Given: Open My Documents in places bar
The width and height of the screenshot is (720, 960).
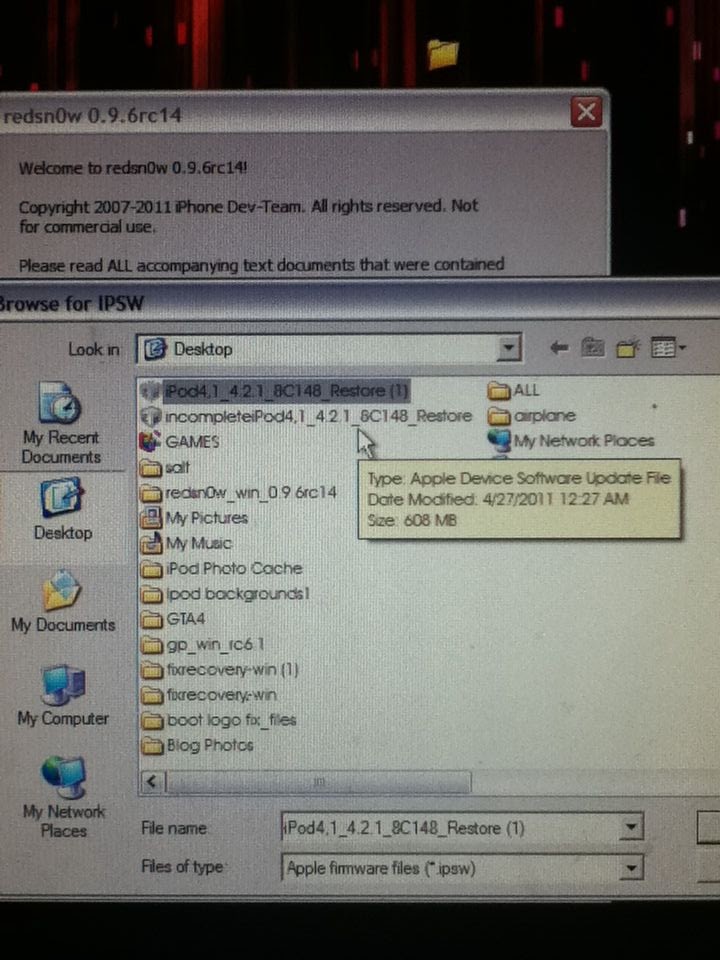Looking at the screenshot, I should 62,602.
